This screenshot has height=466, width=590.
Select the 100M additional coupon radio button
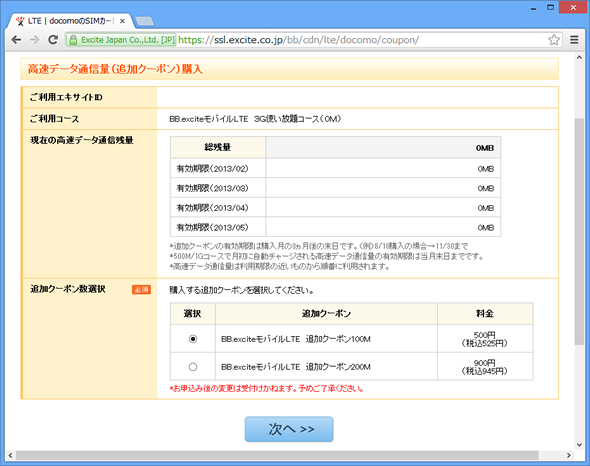click(193, 339)
